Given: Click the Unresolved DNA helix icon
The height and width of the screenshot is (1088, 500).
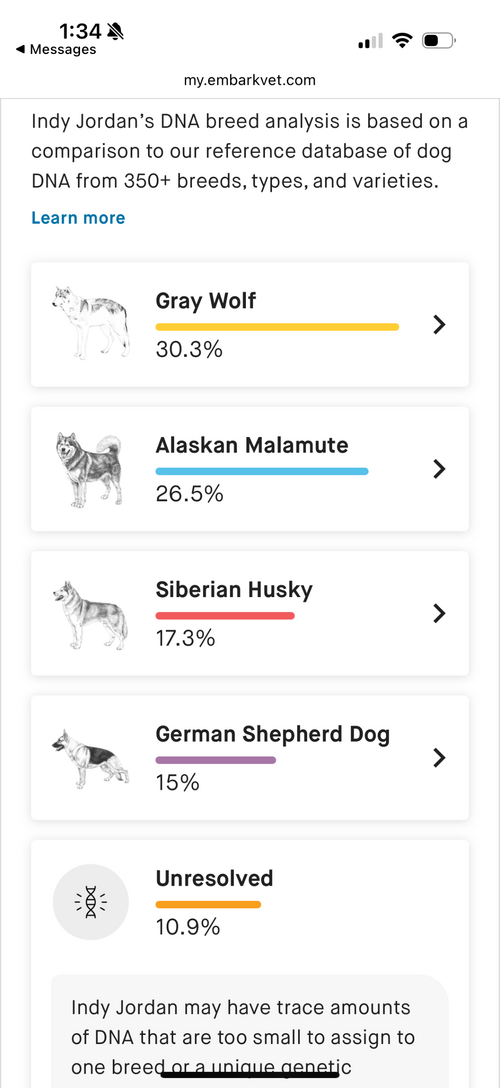Looking at the screenshot, I should pos(91,902).
